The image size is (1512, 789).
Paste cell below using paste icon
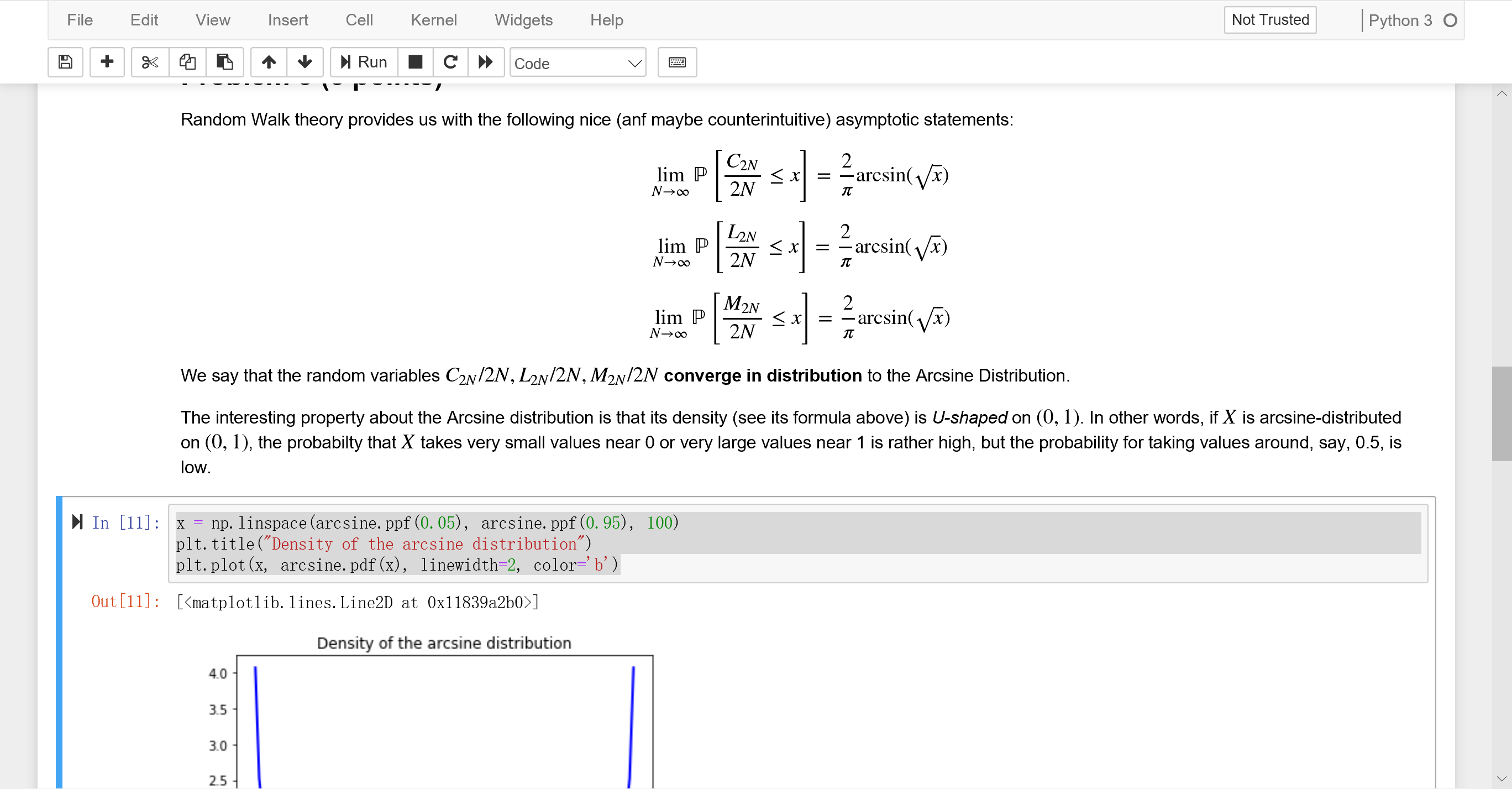coord(225,62)
